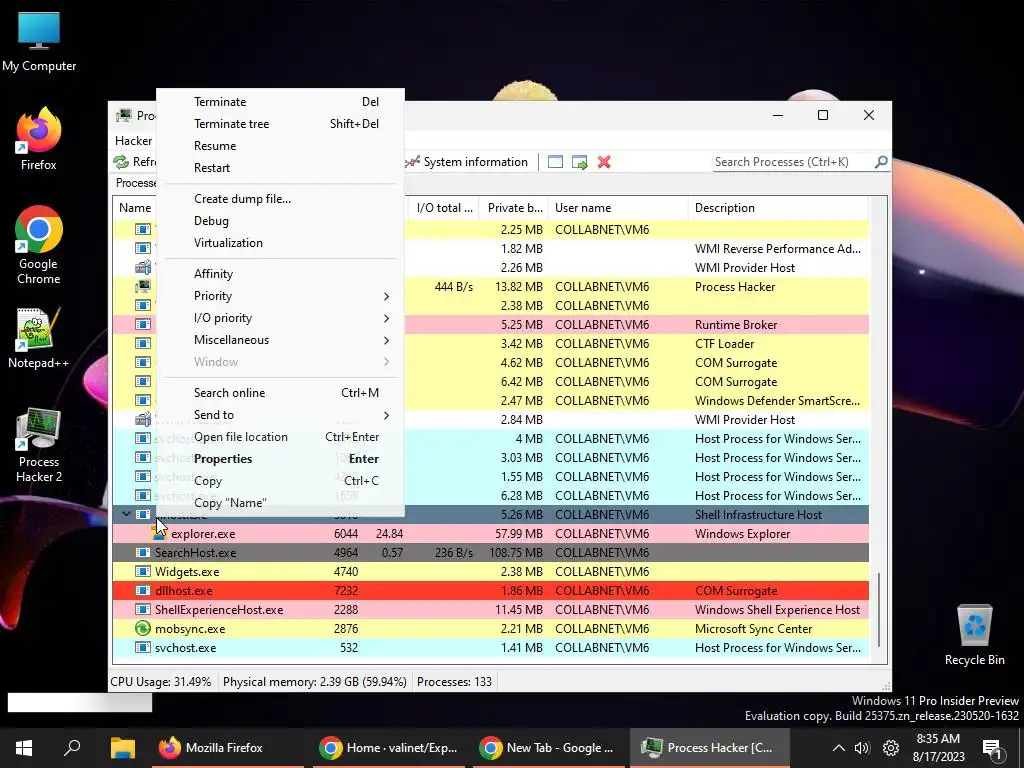The image size is (1024, 768).
Task: Sort by Description column header
Action: pos(778,208)
